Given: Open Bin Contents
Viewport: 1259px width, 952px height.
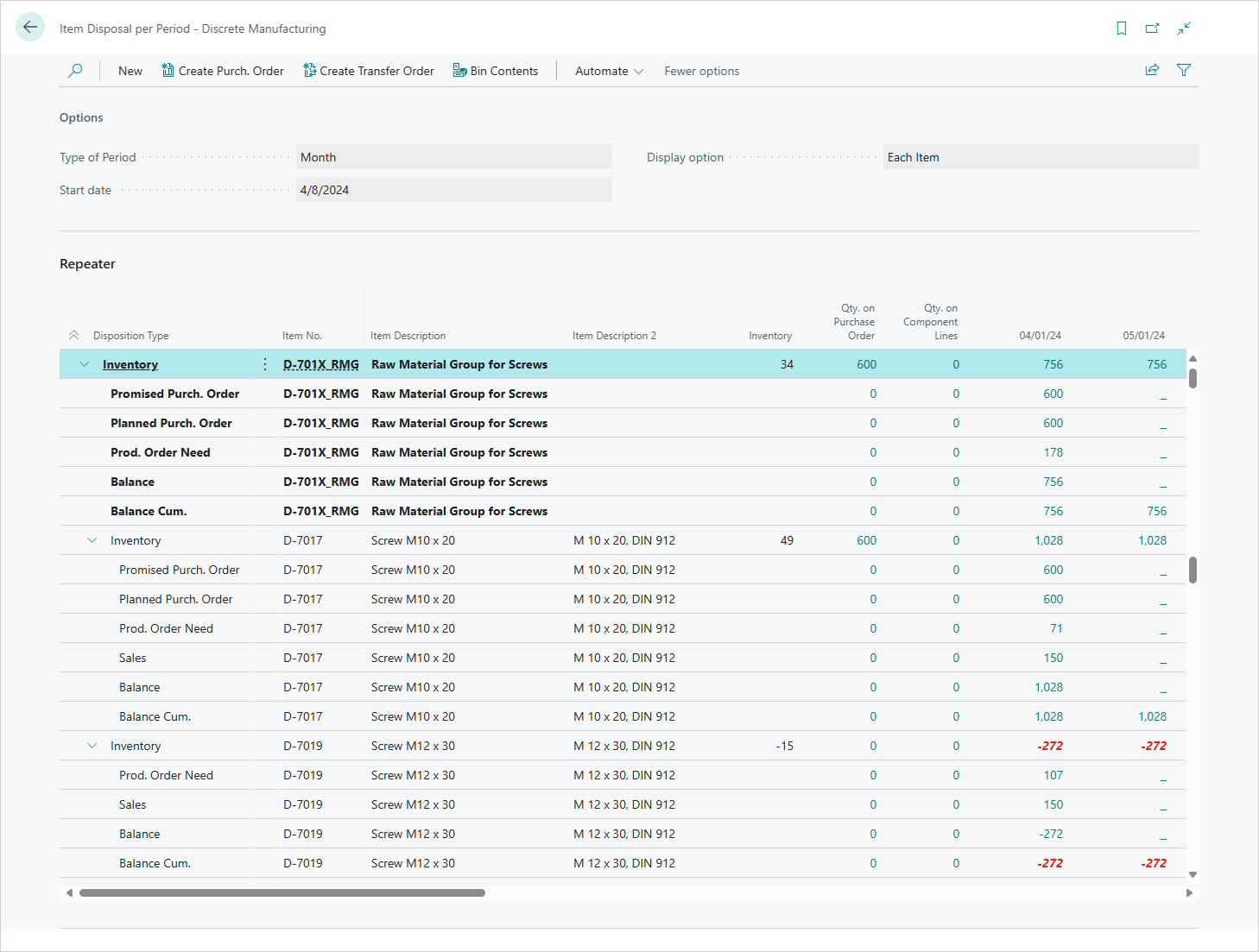Looking at the screenshot, I should (x=496, y=71).
